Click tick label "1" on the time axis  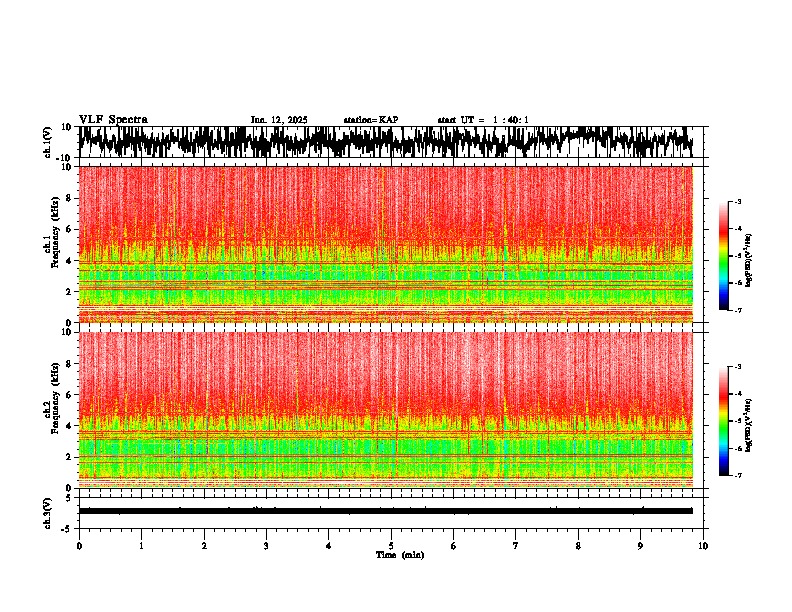click(141, 546)
